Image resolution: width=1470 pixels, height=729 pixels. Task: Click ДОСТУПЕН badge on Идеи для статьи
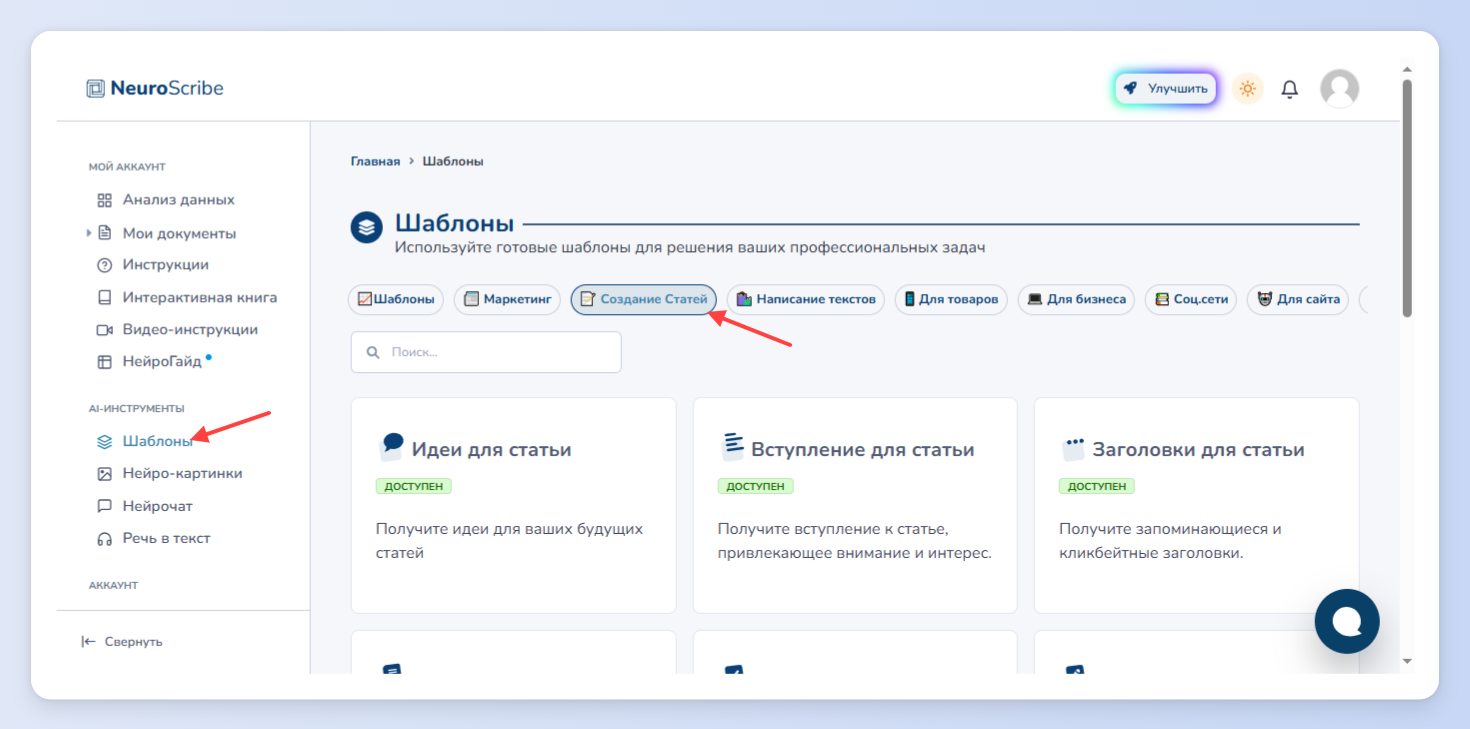click(414, 486)
